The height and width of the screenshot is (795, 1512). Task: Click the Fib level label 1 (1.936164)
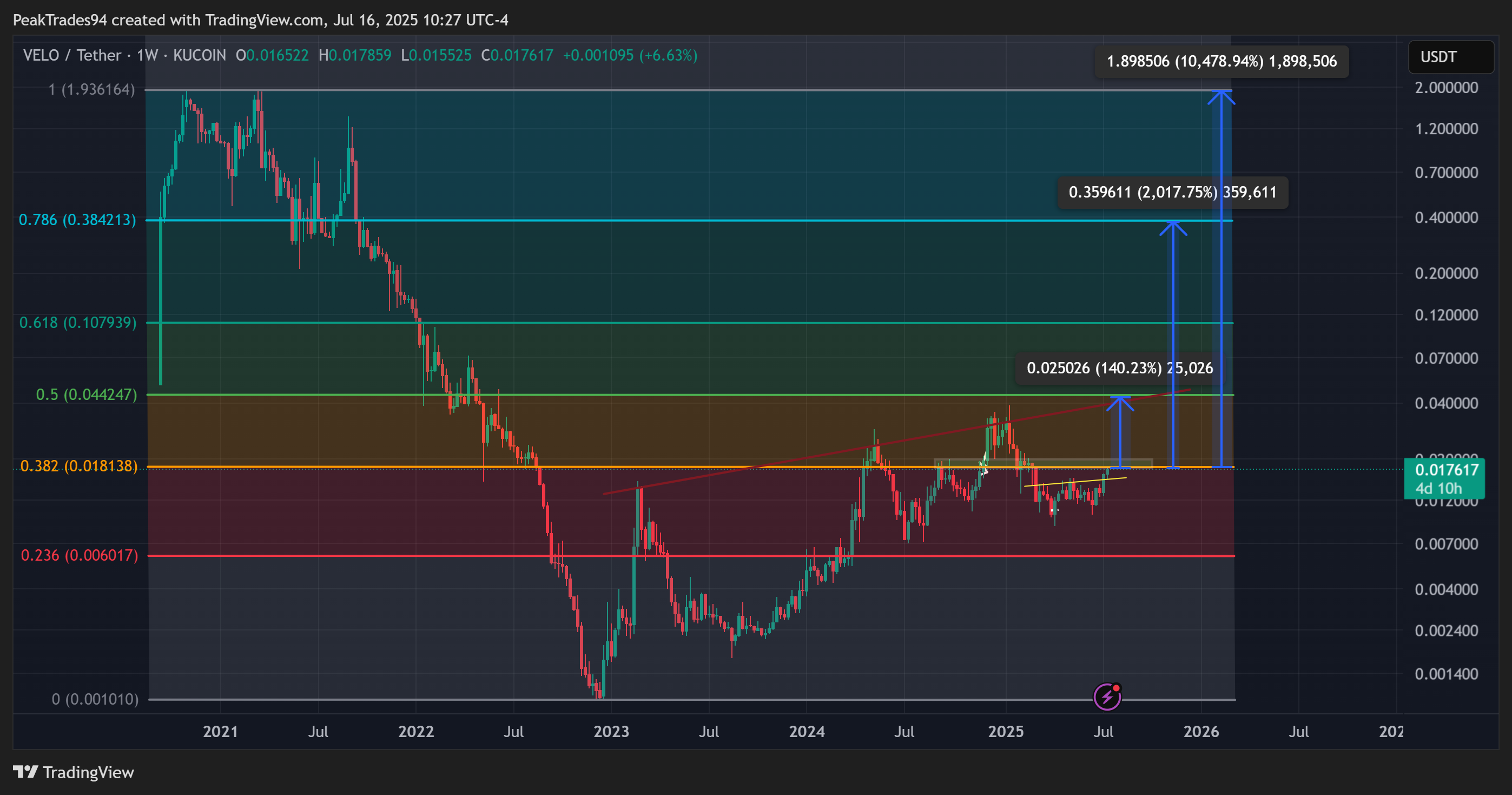coord(91,89)
